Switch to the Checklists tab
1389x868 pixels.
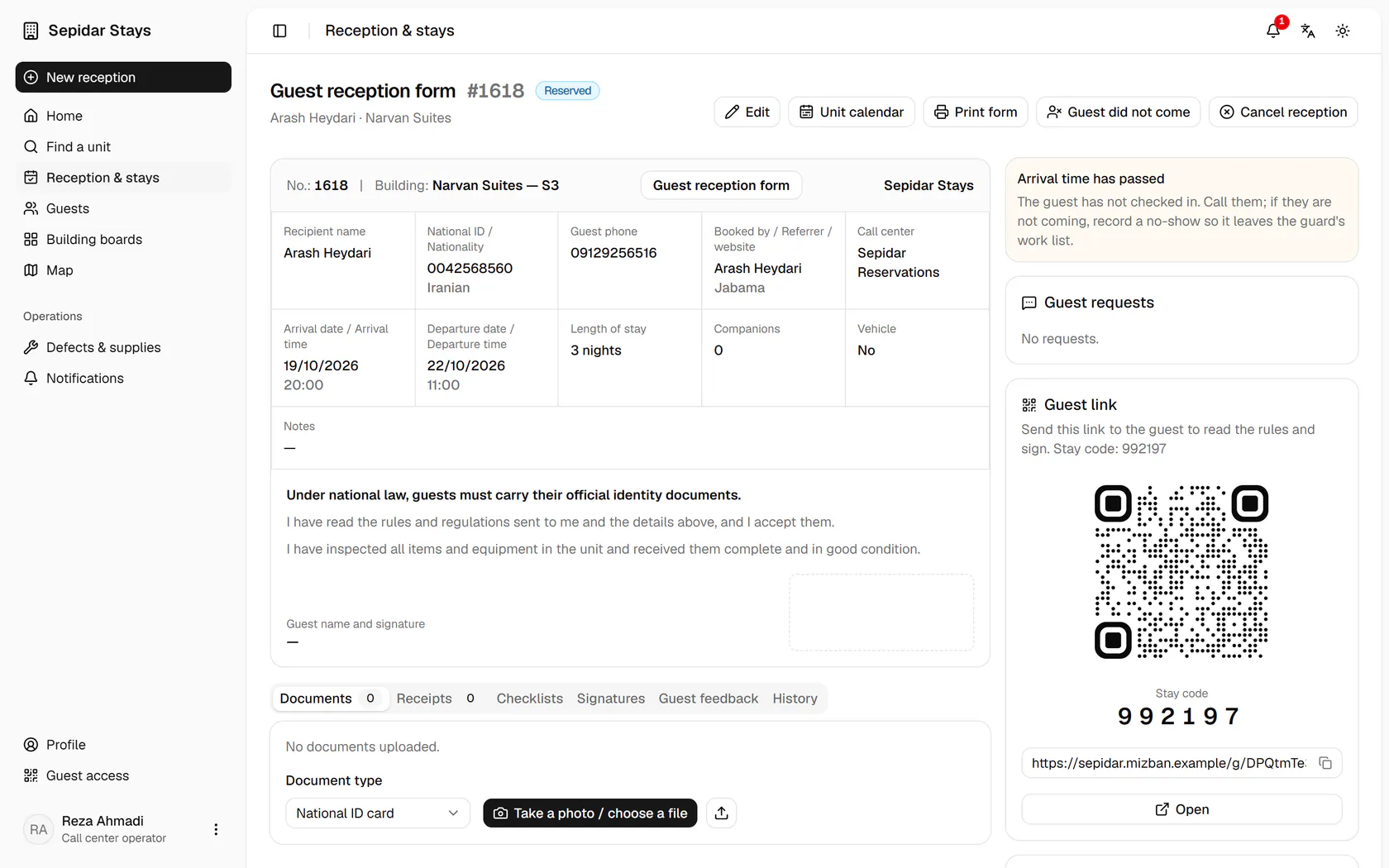tap(530, 699)
